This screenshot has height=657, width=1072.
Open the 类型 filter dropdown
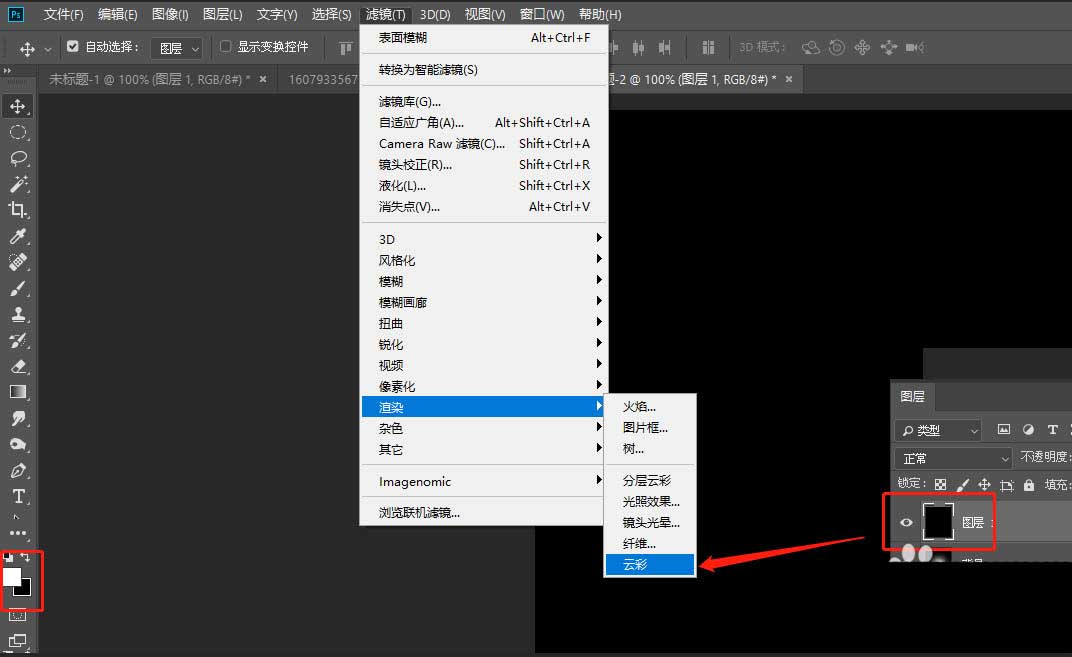pyautogui.click(x=936, y=430)
